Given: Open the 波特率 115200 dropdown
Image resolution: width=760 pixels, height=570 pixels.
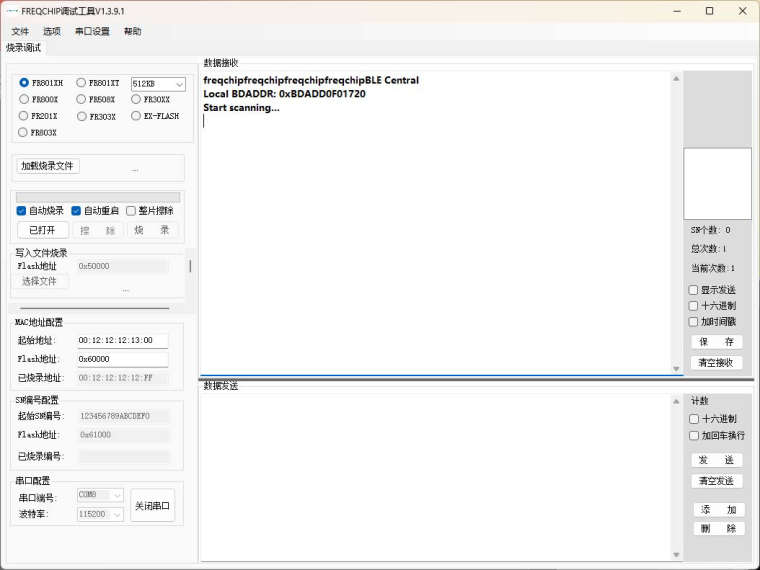Looking at the screenshot, I should pos(100,514).
